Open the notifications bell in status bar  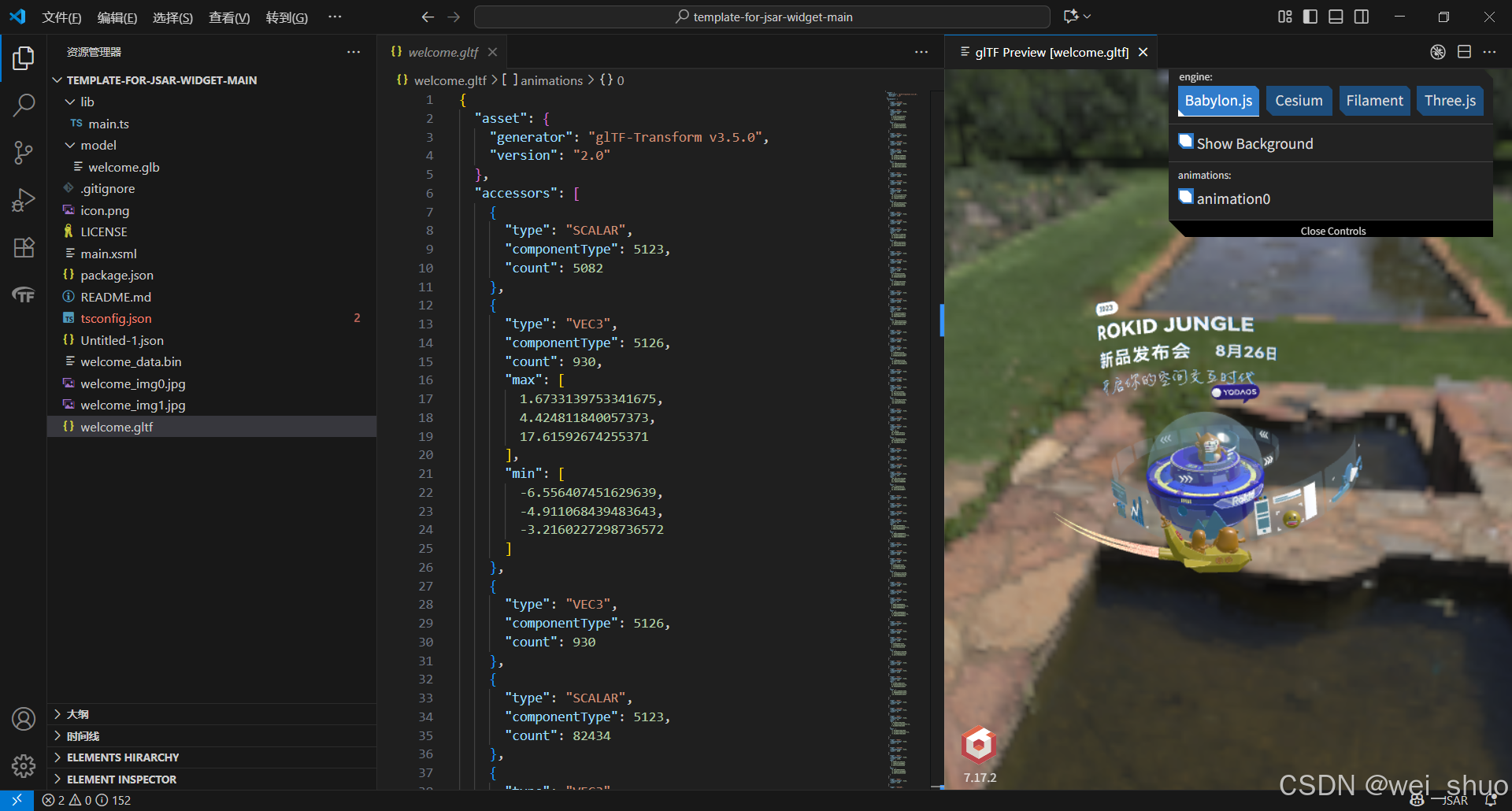click(x=1491, y=800)
